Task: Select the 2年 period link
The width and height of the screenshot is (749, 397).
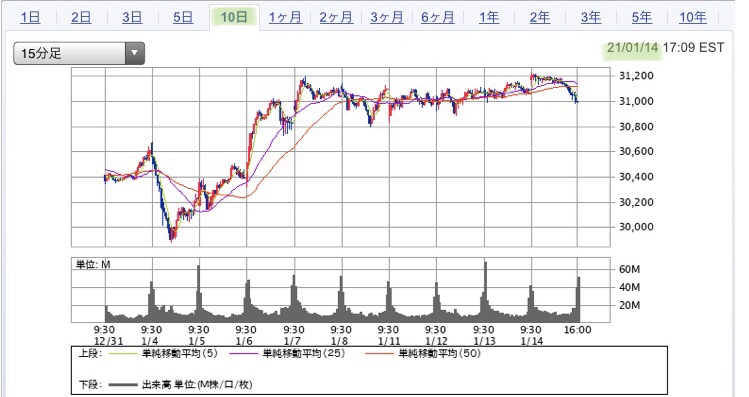Action: point(540,18)
